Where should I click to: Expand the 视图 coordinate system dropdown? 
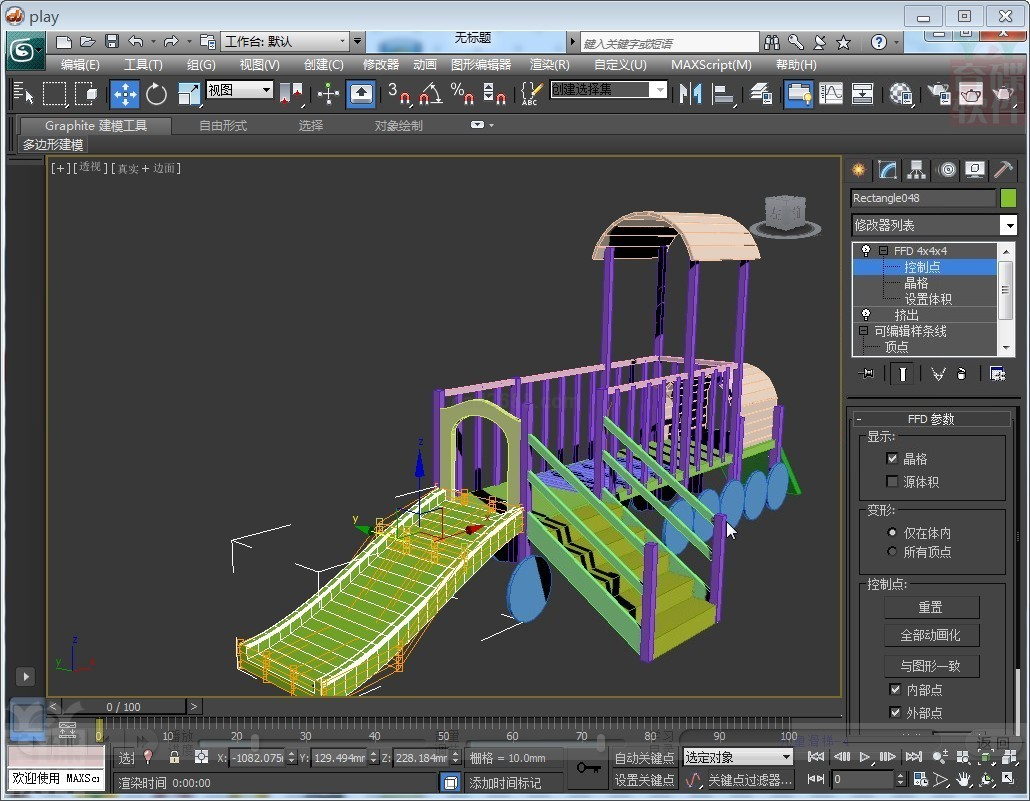266,90
